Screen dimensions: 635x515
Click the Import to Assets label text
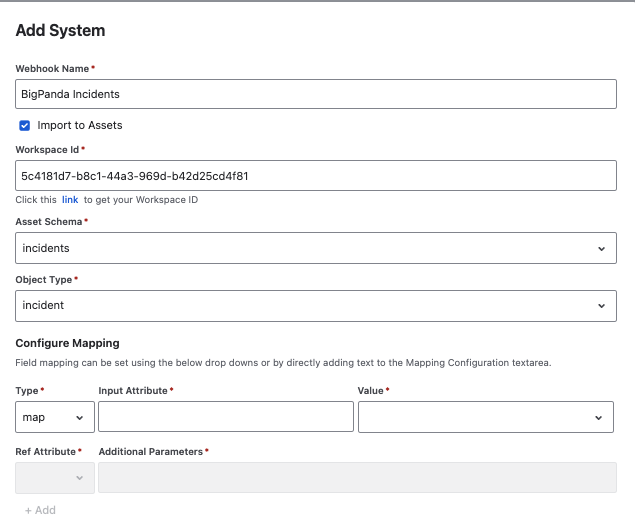[x=80, y=126]
